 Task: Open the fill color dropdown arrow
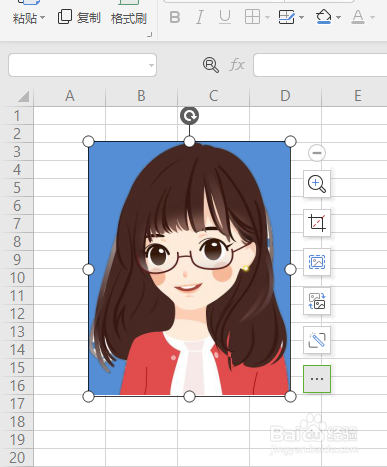click(339, 17)
